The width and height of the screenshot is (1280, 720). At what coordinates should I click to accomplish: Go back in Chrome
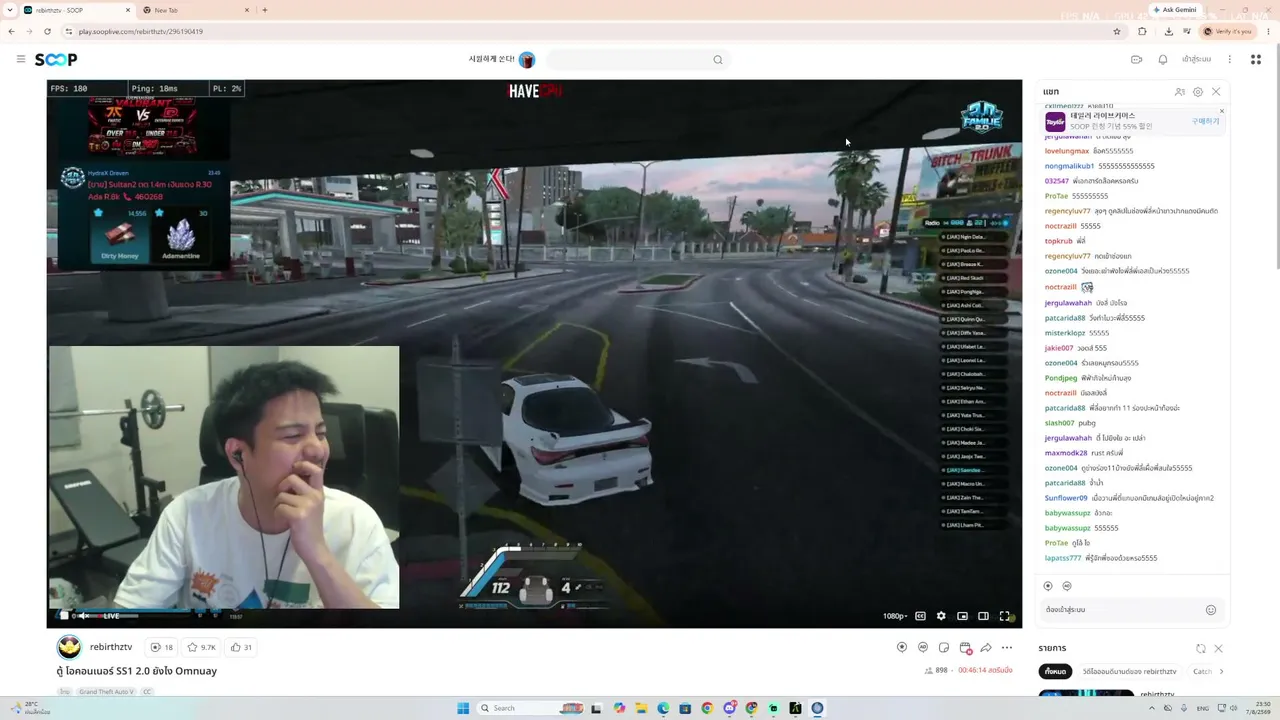[11, 31]
